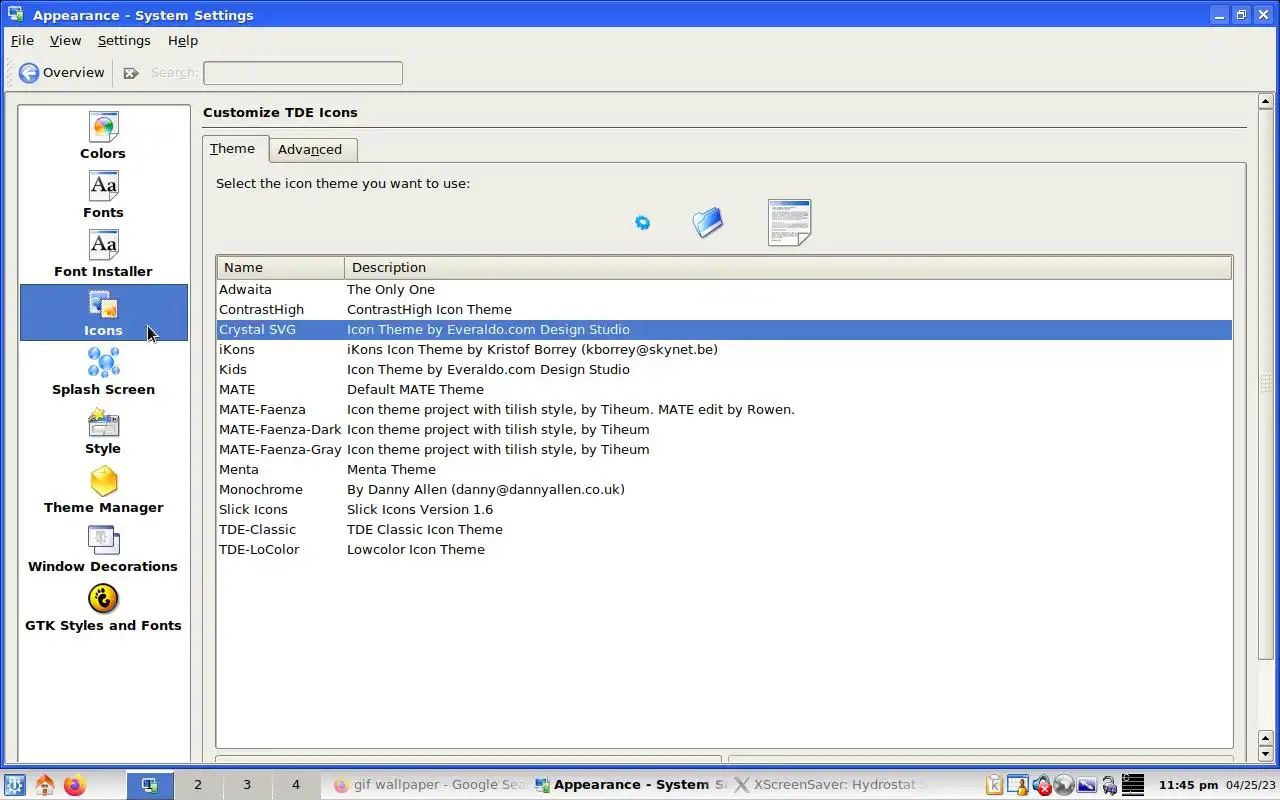Switch to virtual desktop 3
This screenshot has width=1280, height=800.
[247, 785]
